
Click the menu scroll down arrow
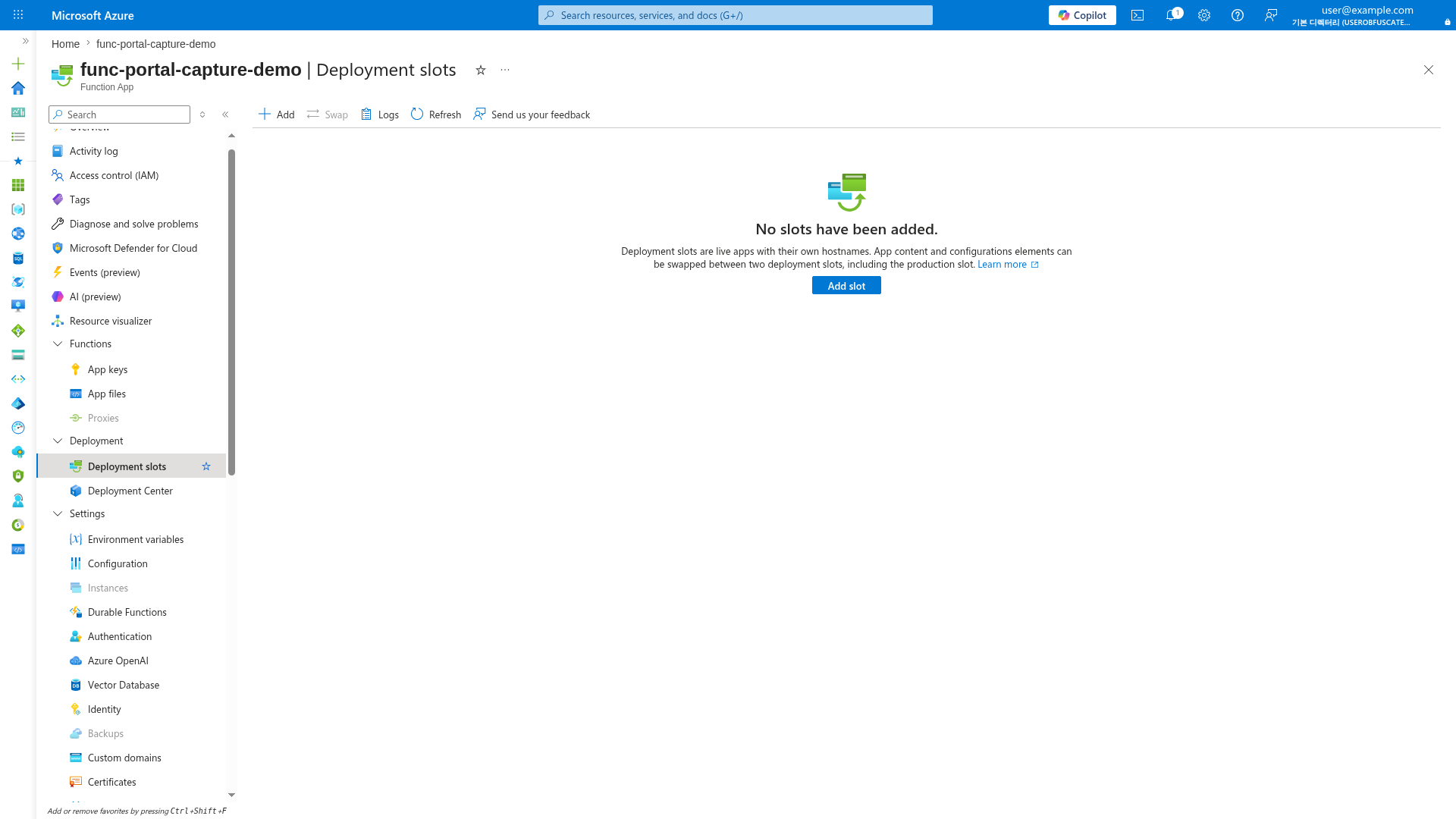pyautogui.click(x=231, y=795)
